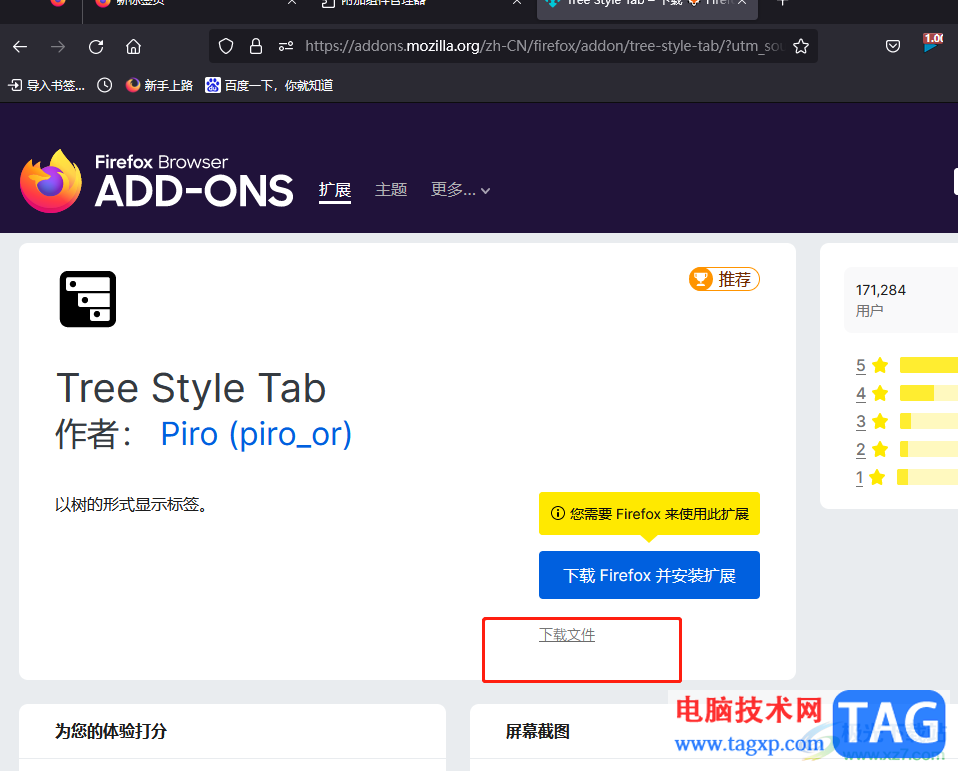Viewport: 958px width, 771px height.
Task: Open 5-star reviews link
Action: click(861, 365)
